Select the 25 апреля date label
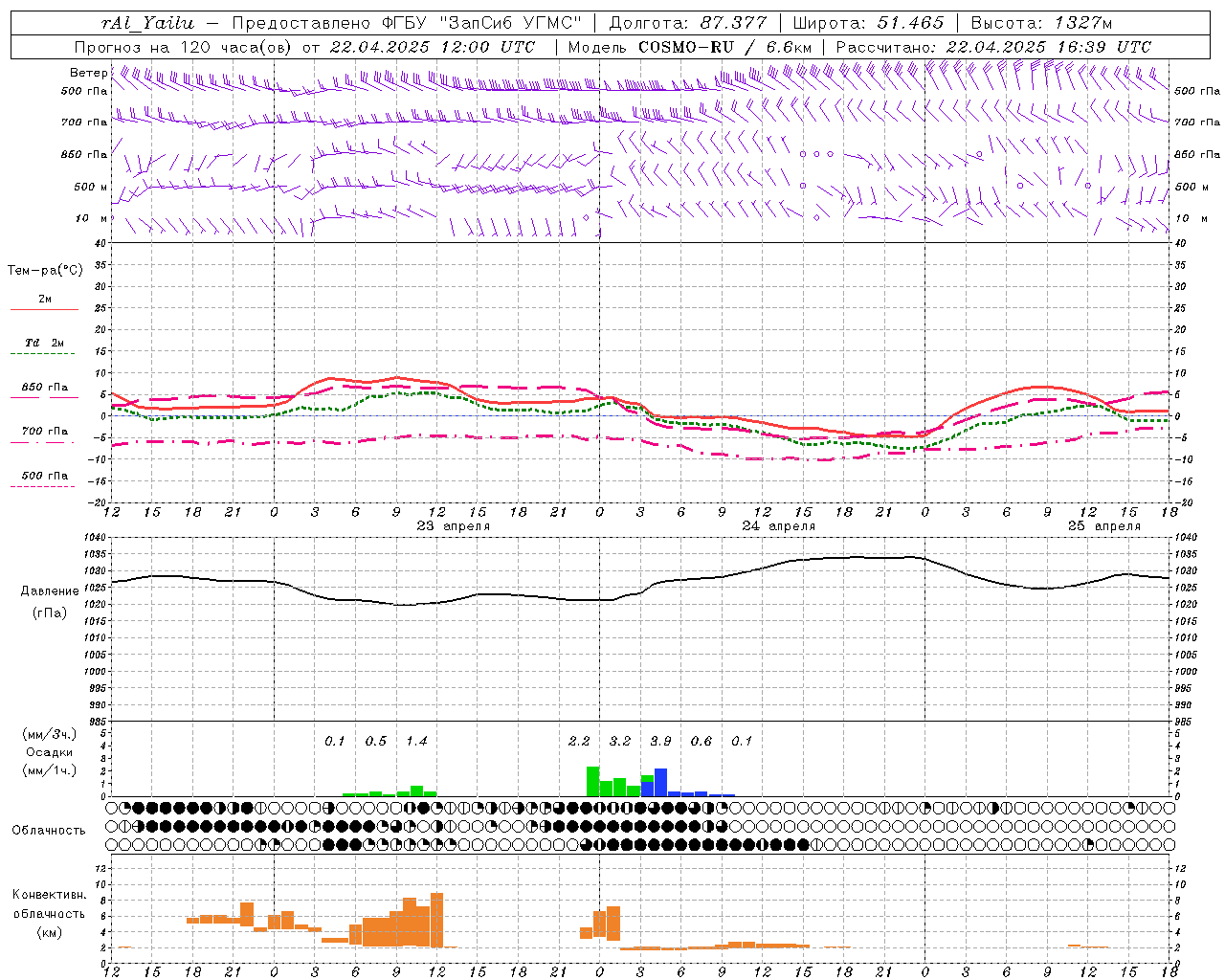The height and width of the screenshot is (980, 1225). point(1103,526)
